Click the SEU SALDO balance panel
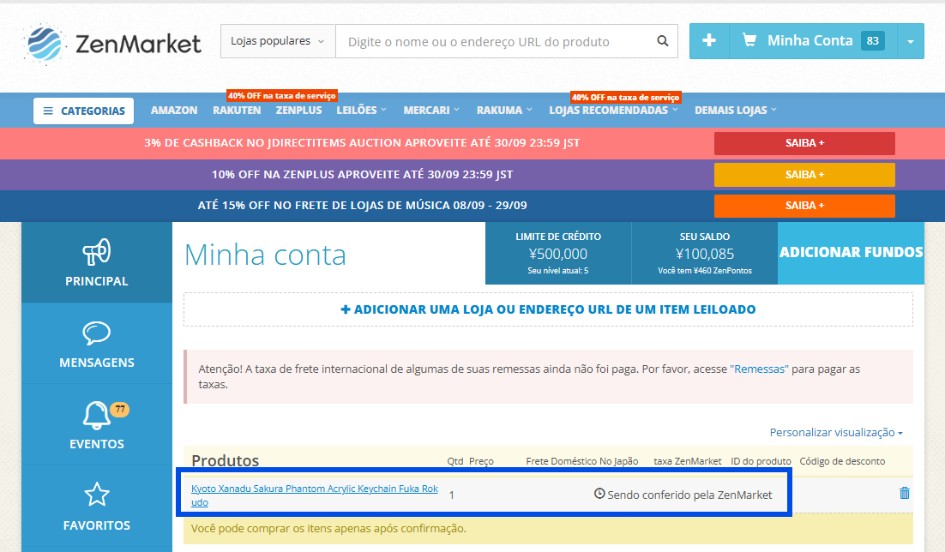This screenshot has width=945, height=552. [705, 253]
